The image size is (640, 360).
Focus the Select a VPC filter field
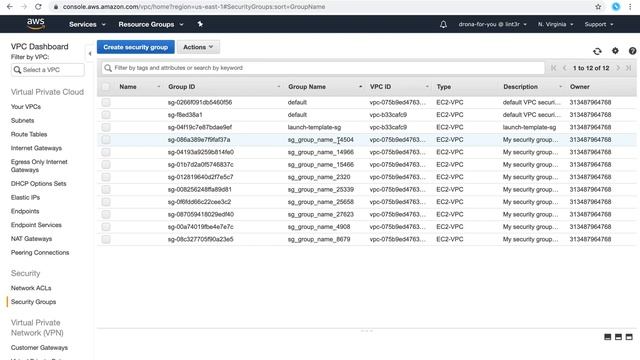coord(48,70)
